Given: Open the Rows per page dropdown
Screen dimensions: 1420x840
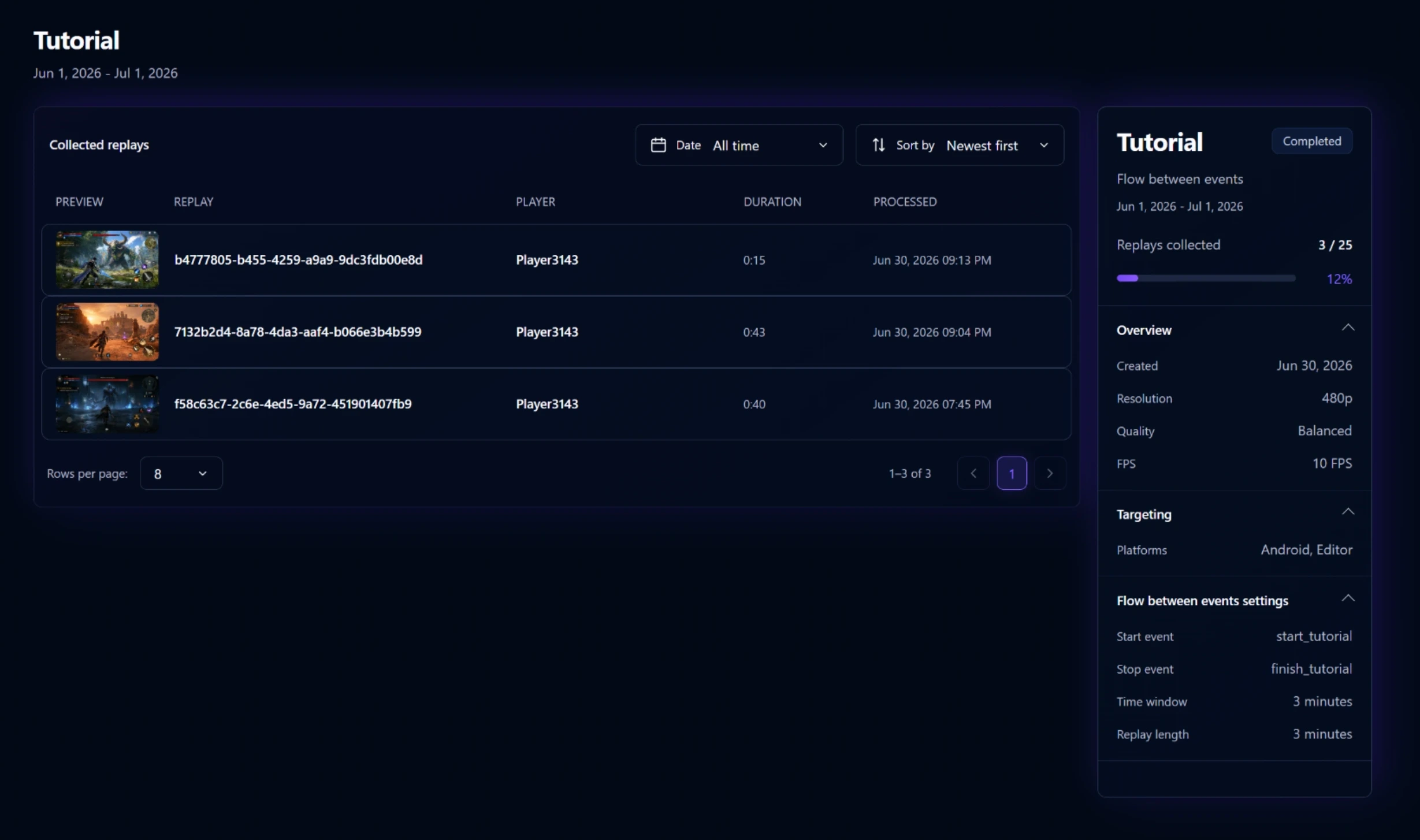Looking at the screenshot, I should pyautogui.click(x=181, y=473).
